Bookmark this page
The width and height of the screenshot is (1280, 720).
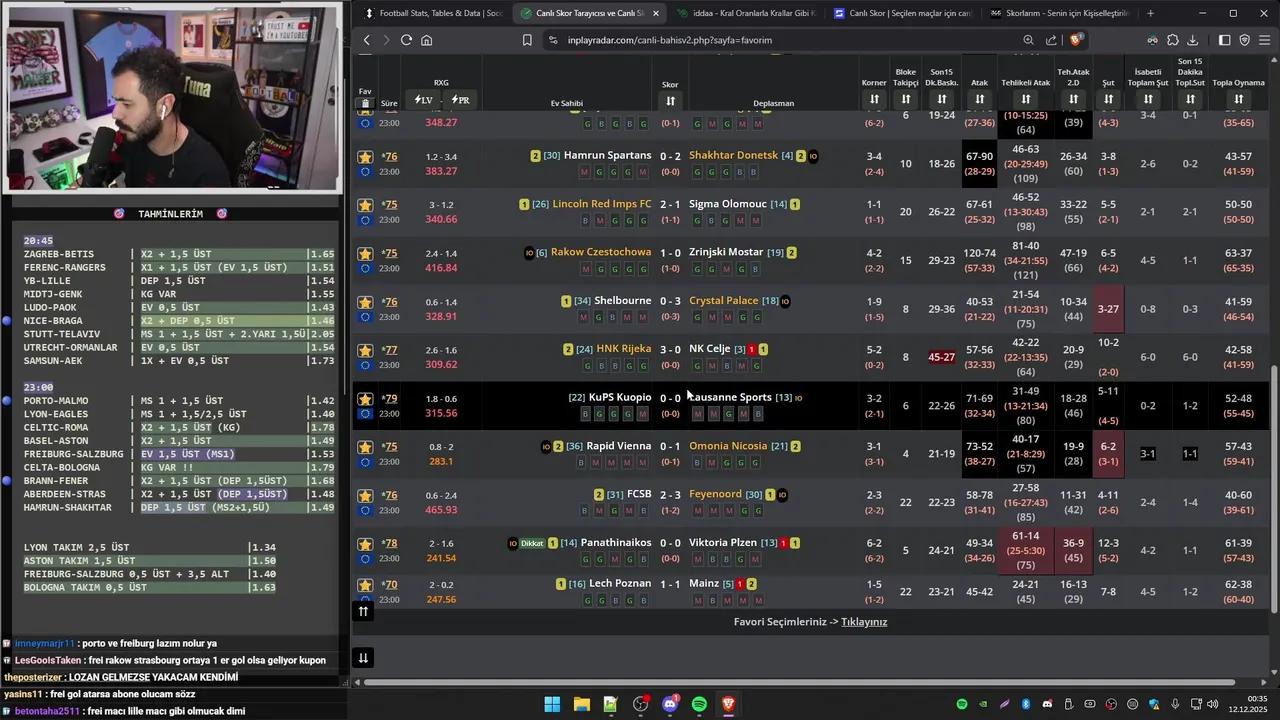[527, 40]
